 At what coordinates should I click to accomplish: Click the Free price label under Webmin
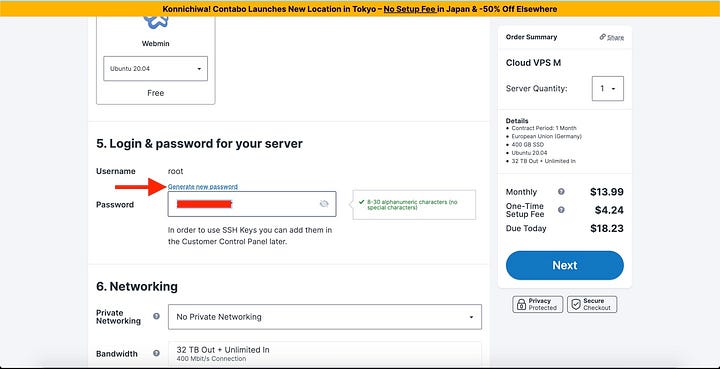click(x=156, y=93)
